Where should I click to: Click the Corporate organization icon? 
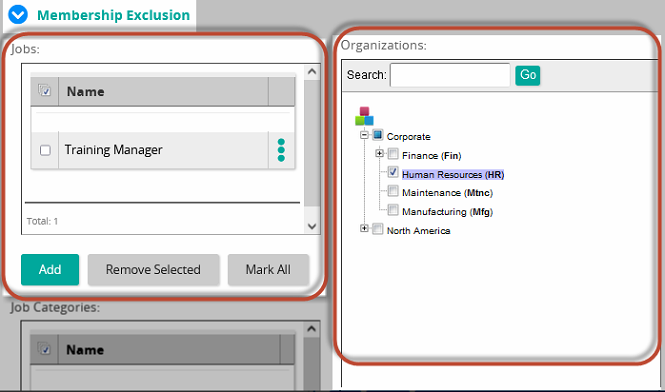[x=377, y=135]
